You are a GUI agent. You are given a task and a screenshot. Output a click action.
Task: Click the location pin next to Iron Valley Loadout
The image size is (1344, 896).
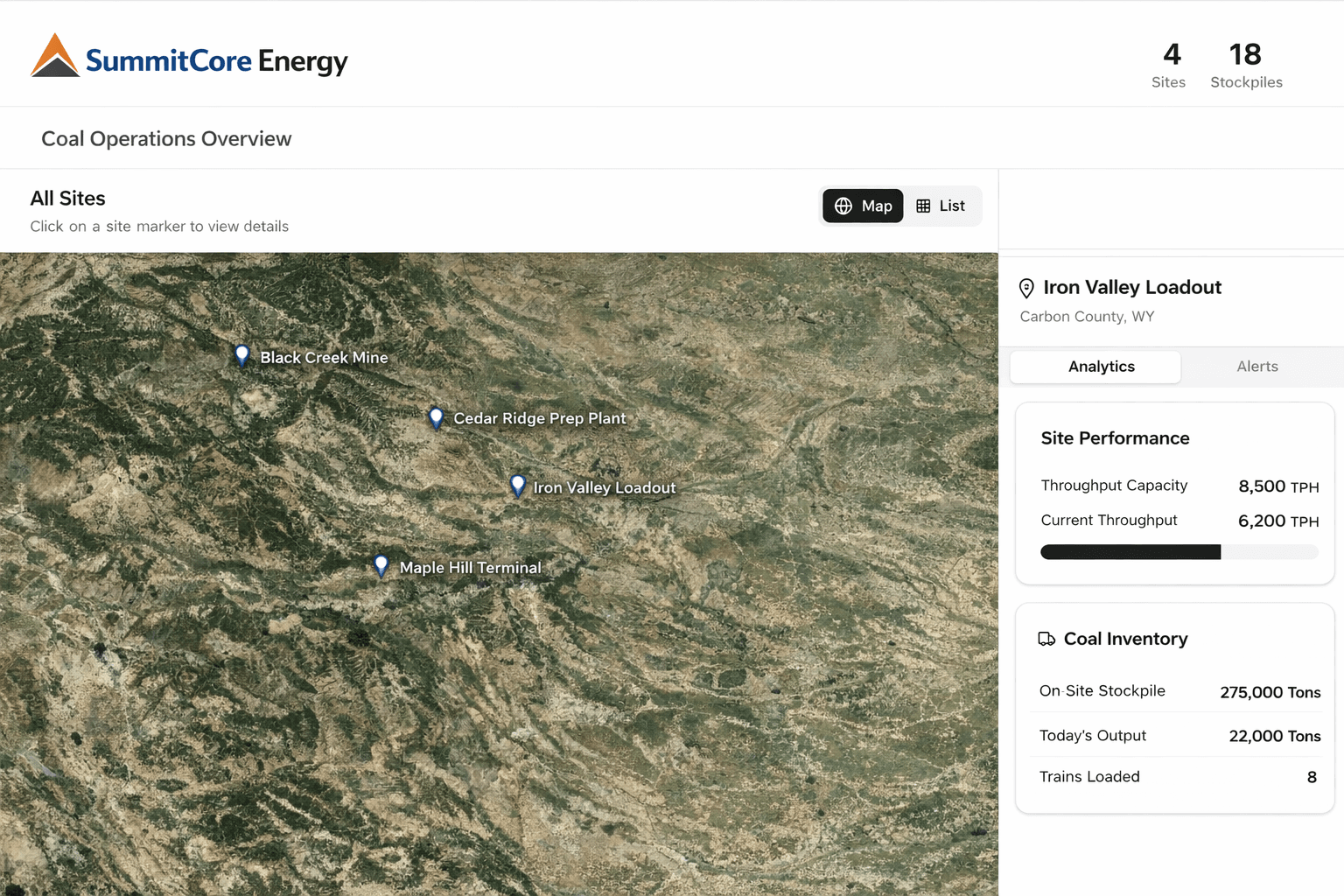1025,288
